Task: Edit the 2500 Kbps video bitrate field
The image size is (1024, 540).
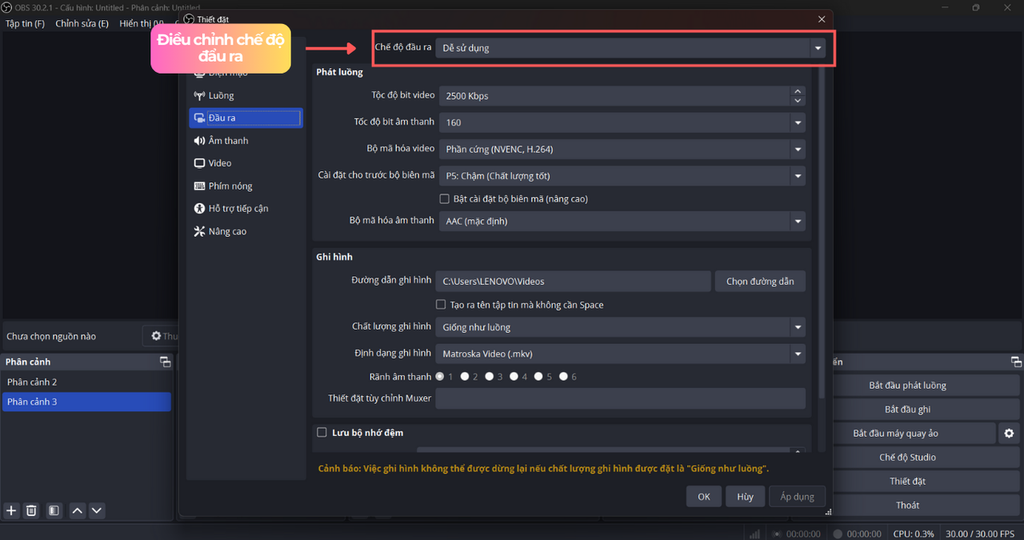Action: pos(615,96)
